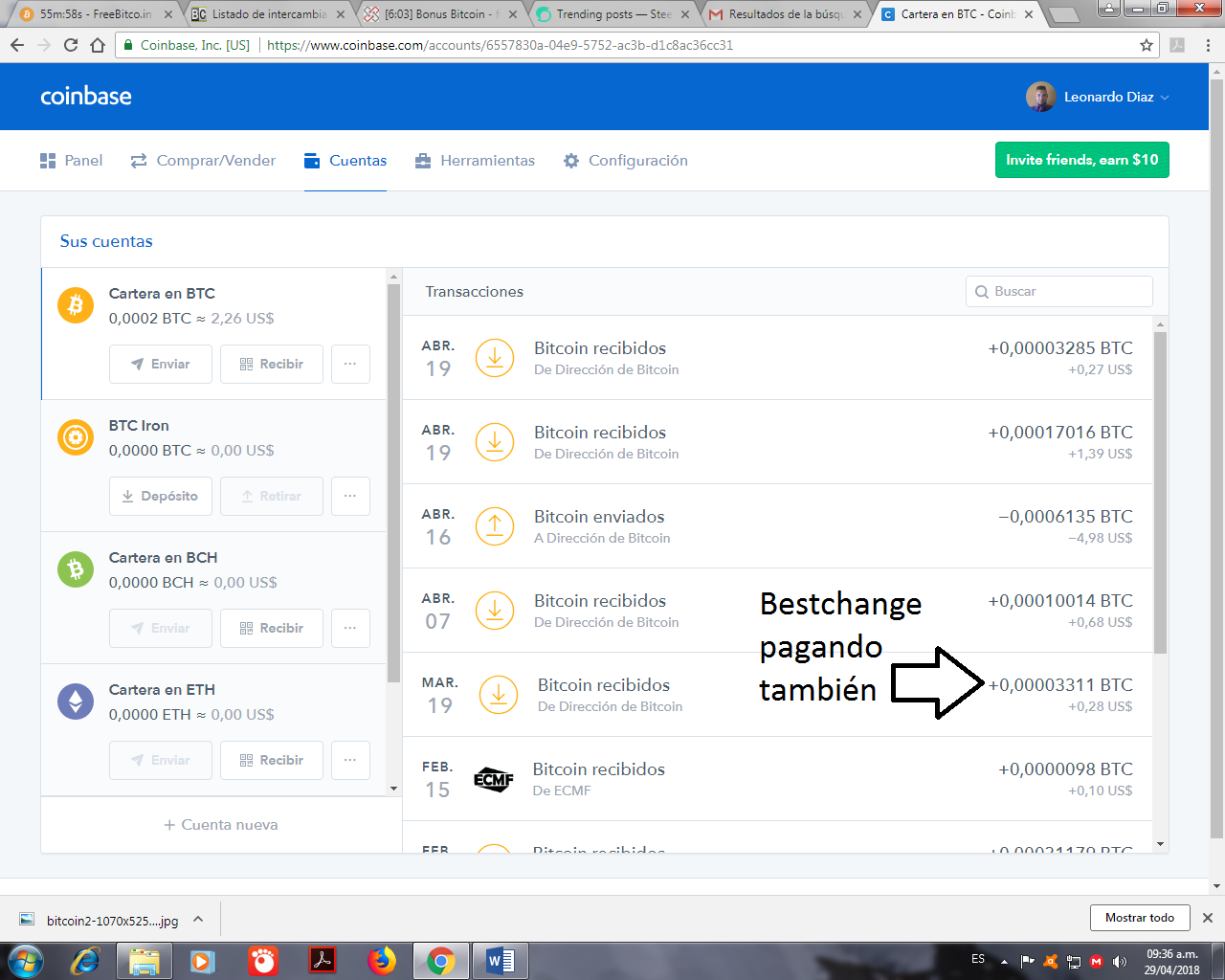Click the Recibir button for Cartera en BTC
The height and width of the screenshot is (980, 1225).
point(271,364)
